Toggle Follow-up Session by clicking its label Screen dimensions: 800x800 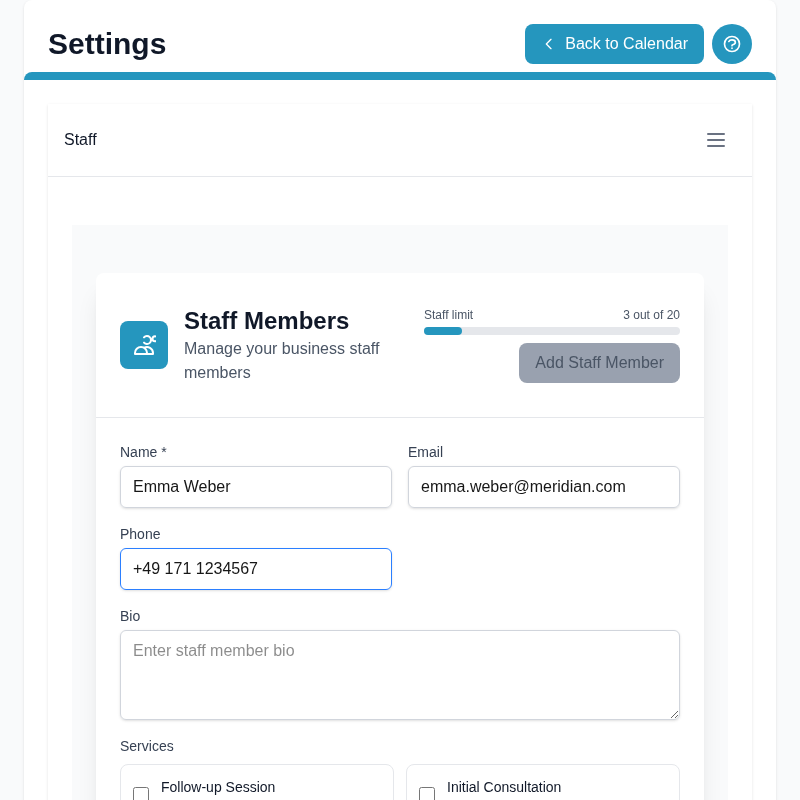tap(218, 787)
